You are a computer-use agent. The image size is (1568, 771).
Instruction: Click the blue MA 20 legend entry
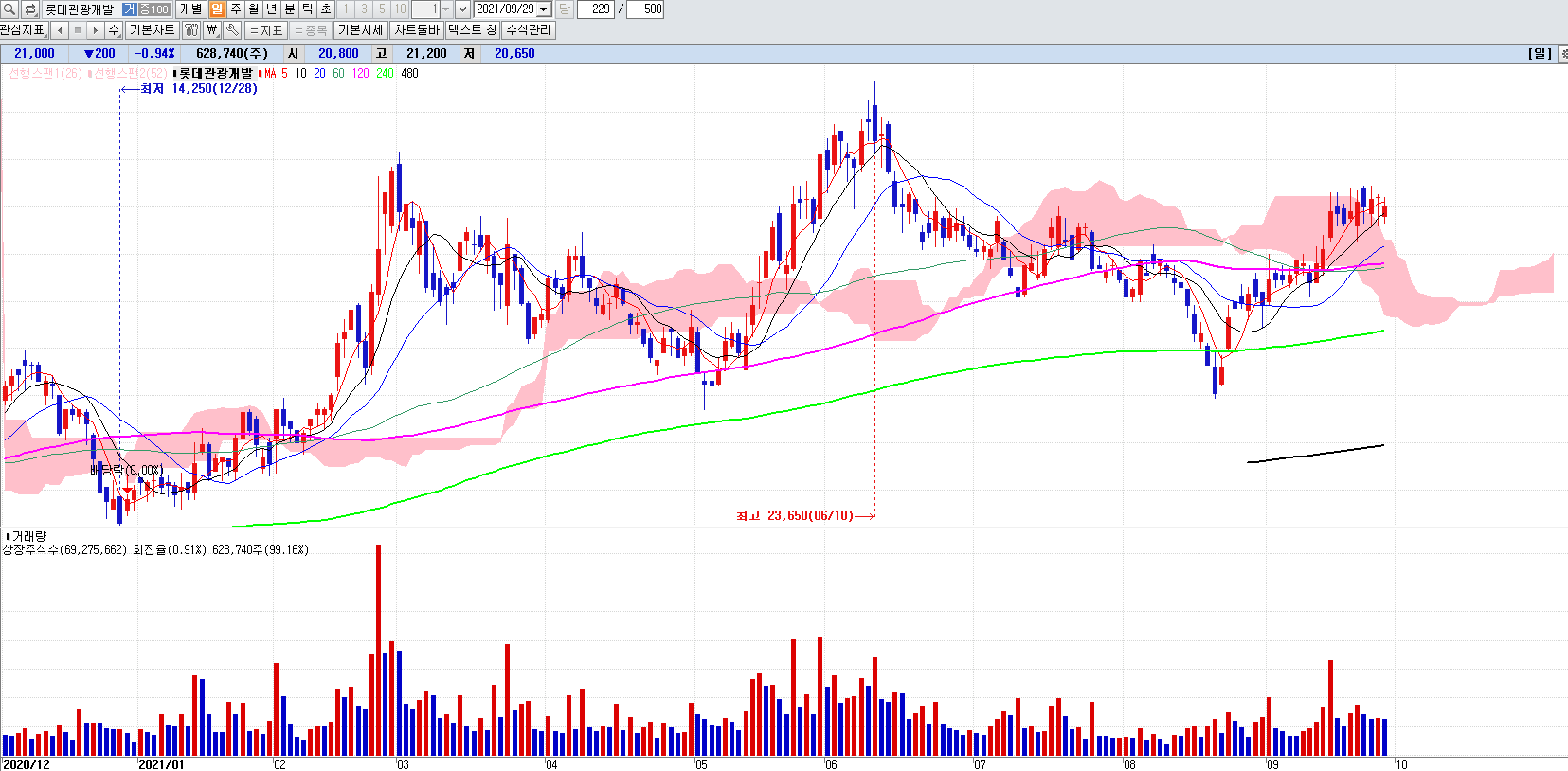[x=319, y=73]
